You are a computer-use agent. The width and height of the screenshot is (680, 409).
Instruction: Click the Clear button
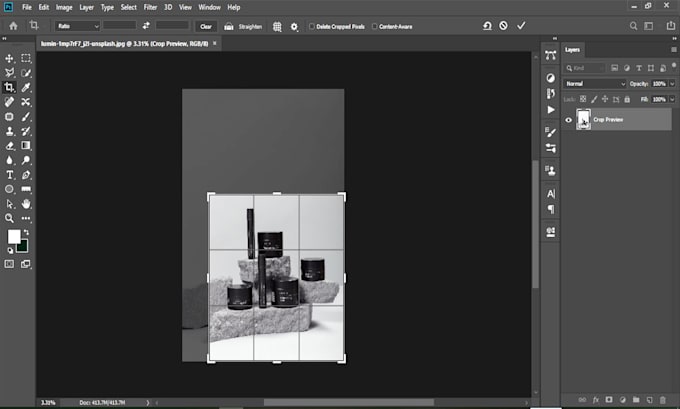(x=206, y=26)
